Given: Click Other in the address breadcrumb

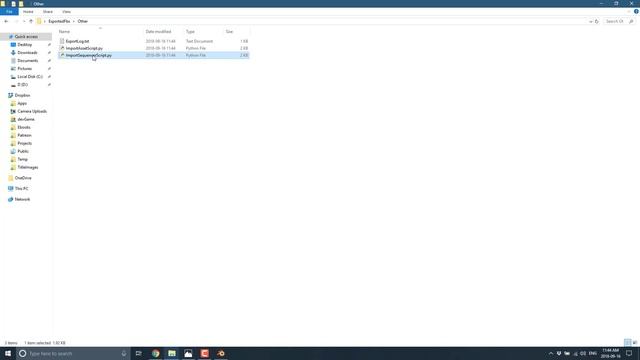Looking at the screenshot, I should (x=82, y=21).
